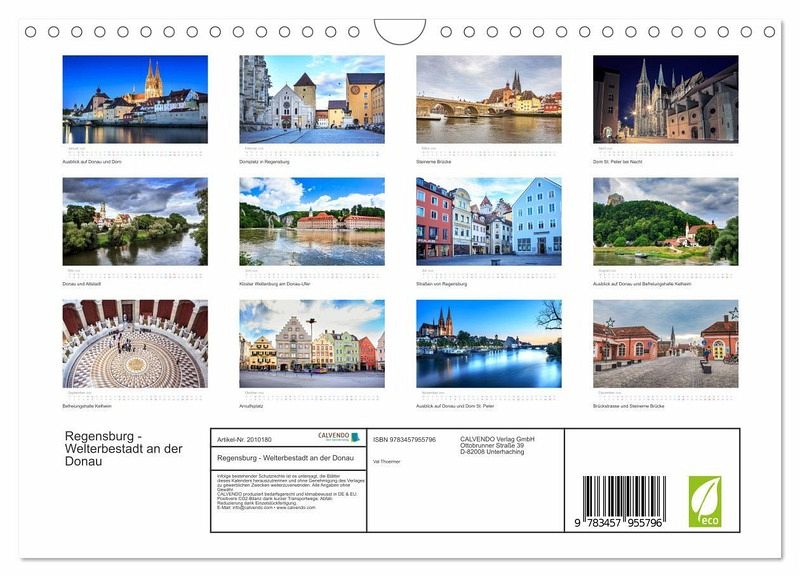The width and height of the screenshot is (800, 577).
Task: Click the Straßen von Regensburg thumbnail
Action: point(488,221)
